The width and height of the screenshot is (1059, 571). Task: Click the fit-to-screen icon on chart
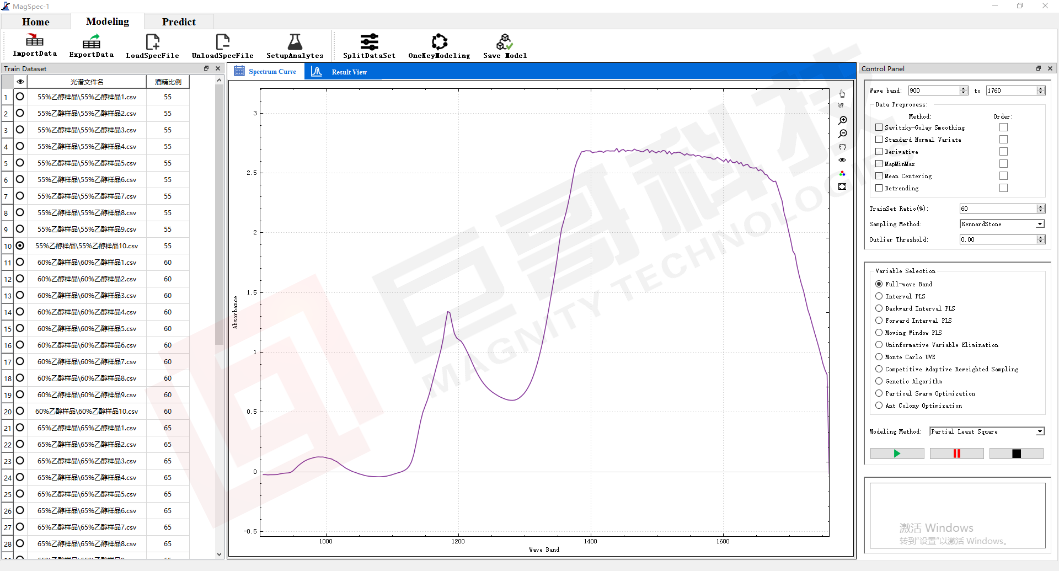click(842, 187)
